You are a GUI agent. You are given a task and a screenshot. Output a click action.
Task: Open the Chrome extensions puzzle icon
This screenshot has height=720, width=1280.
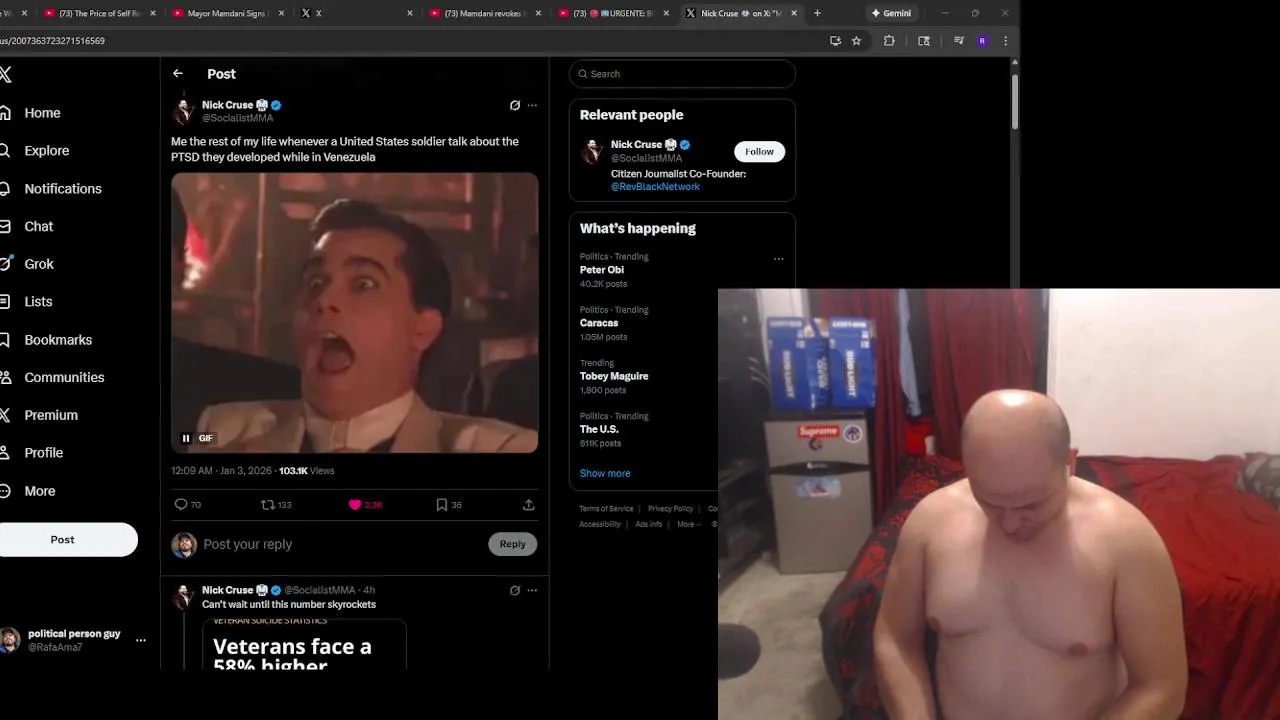[x=889, y=41]
